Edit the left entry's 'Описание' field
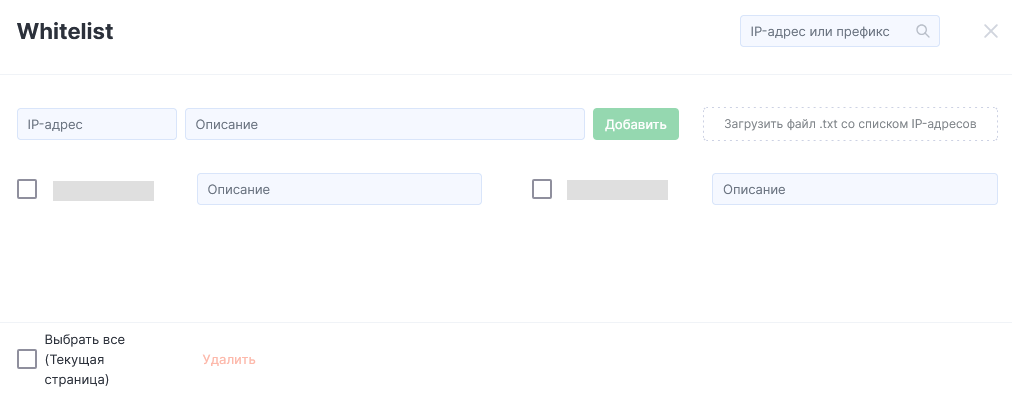1012x393 pixels. pos(339,189)
